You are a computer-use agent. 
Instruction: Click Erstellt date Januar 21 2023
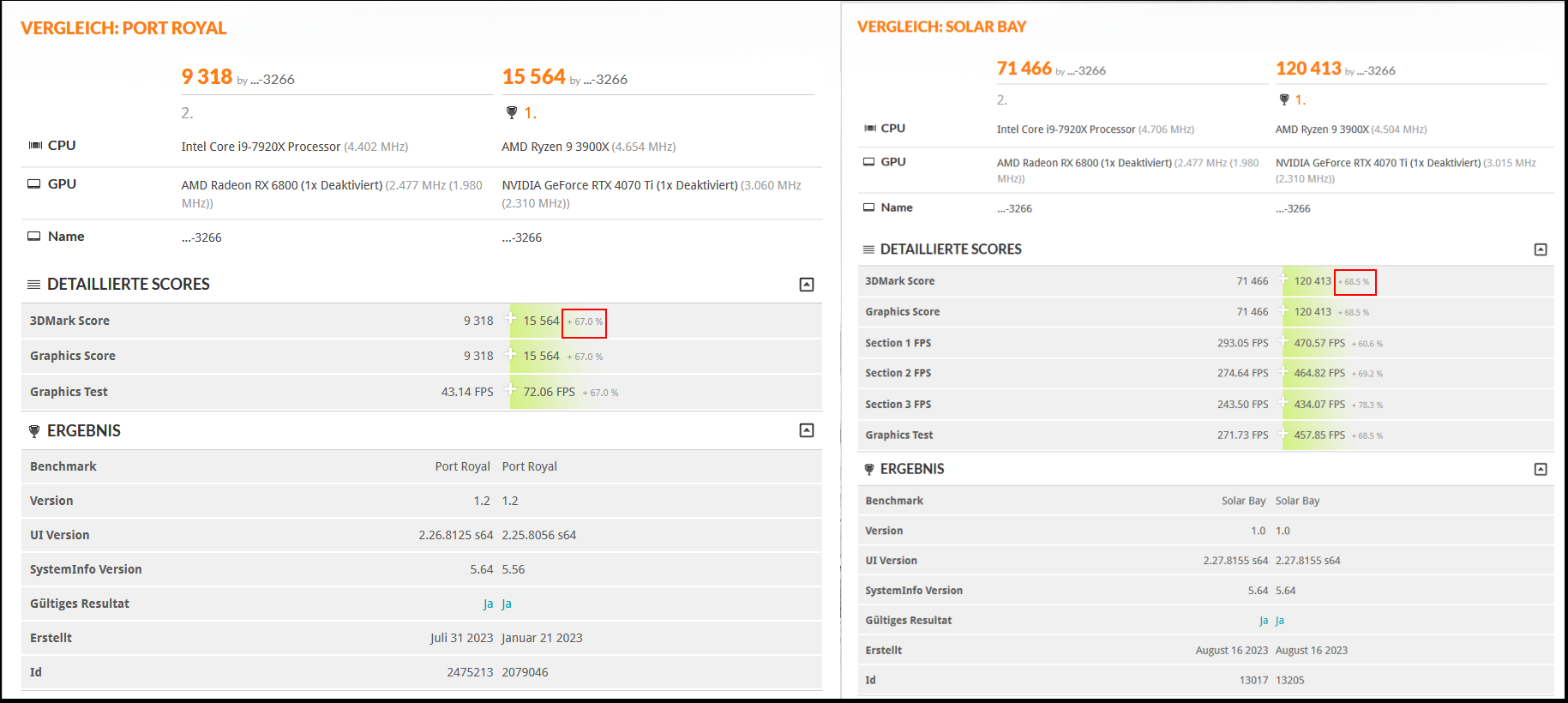pyautogui.click(x=542, y=638)
